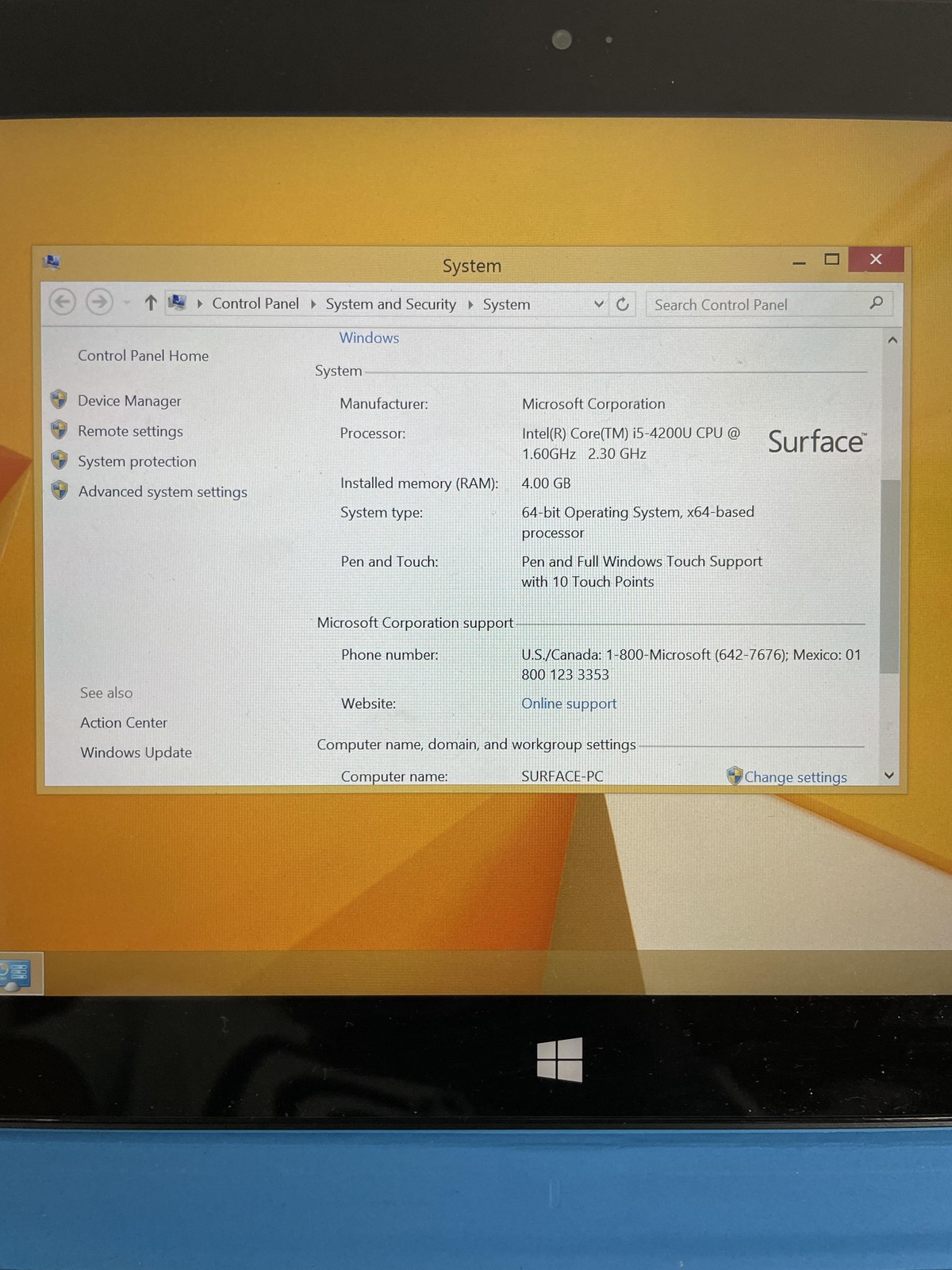Click the System protection shield icon
952x1270 pixels.
(x=59, y=460)
